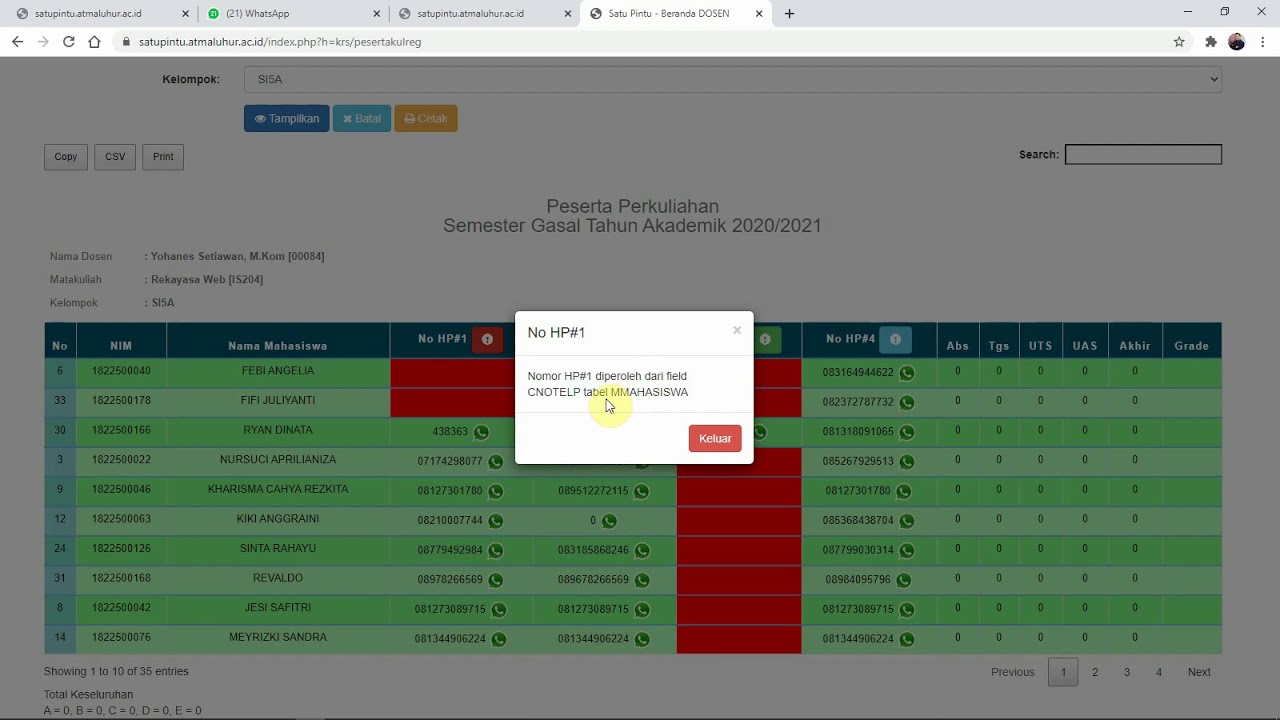Go to pagination page 3
The height and width of the screenshot is (720, 1280).
click(x=1127, y=672)
